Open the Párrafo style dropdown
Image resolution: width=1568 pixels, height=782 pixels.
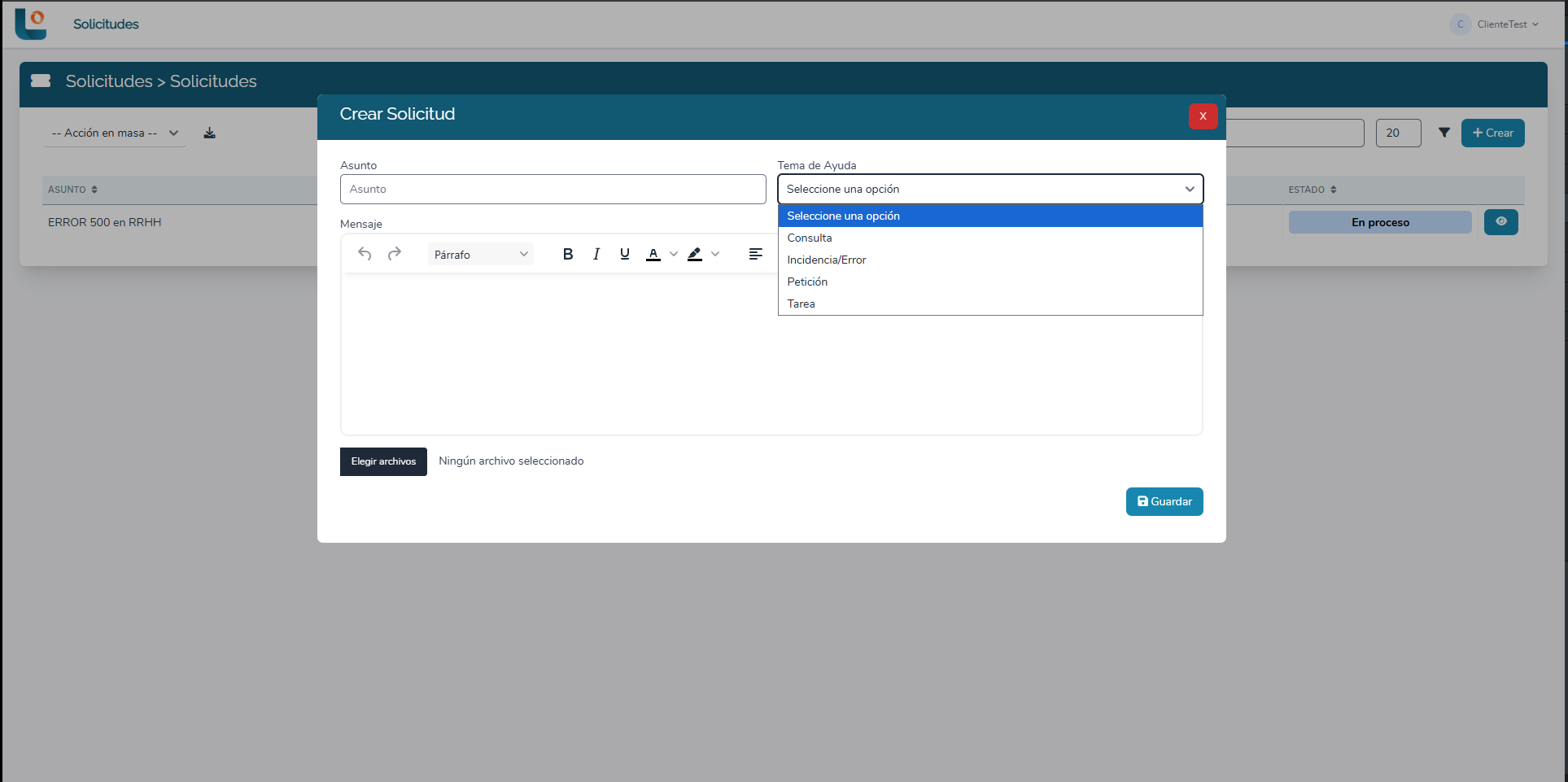[480, 255]
